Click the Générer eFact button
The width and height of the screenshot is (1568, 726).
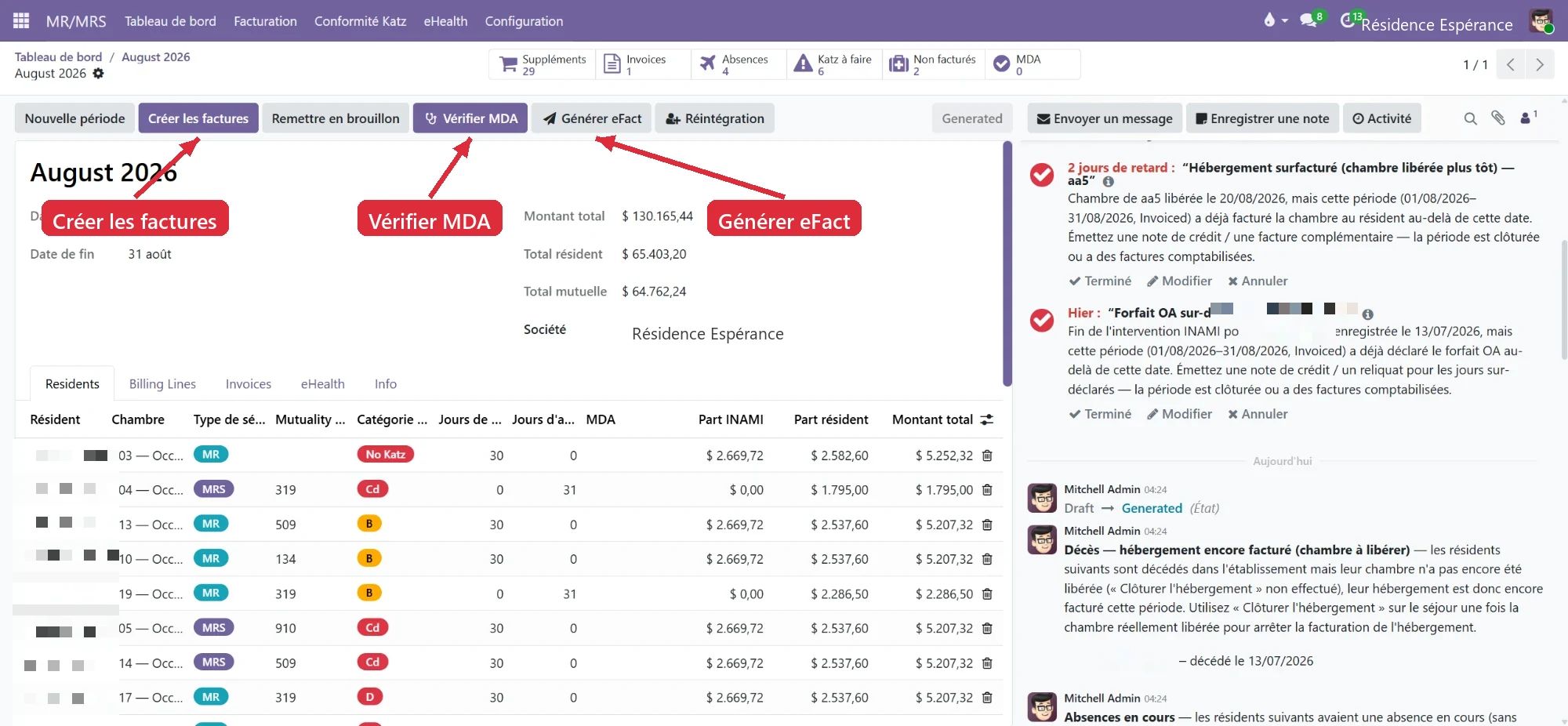(x=591, y=118)
